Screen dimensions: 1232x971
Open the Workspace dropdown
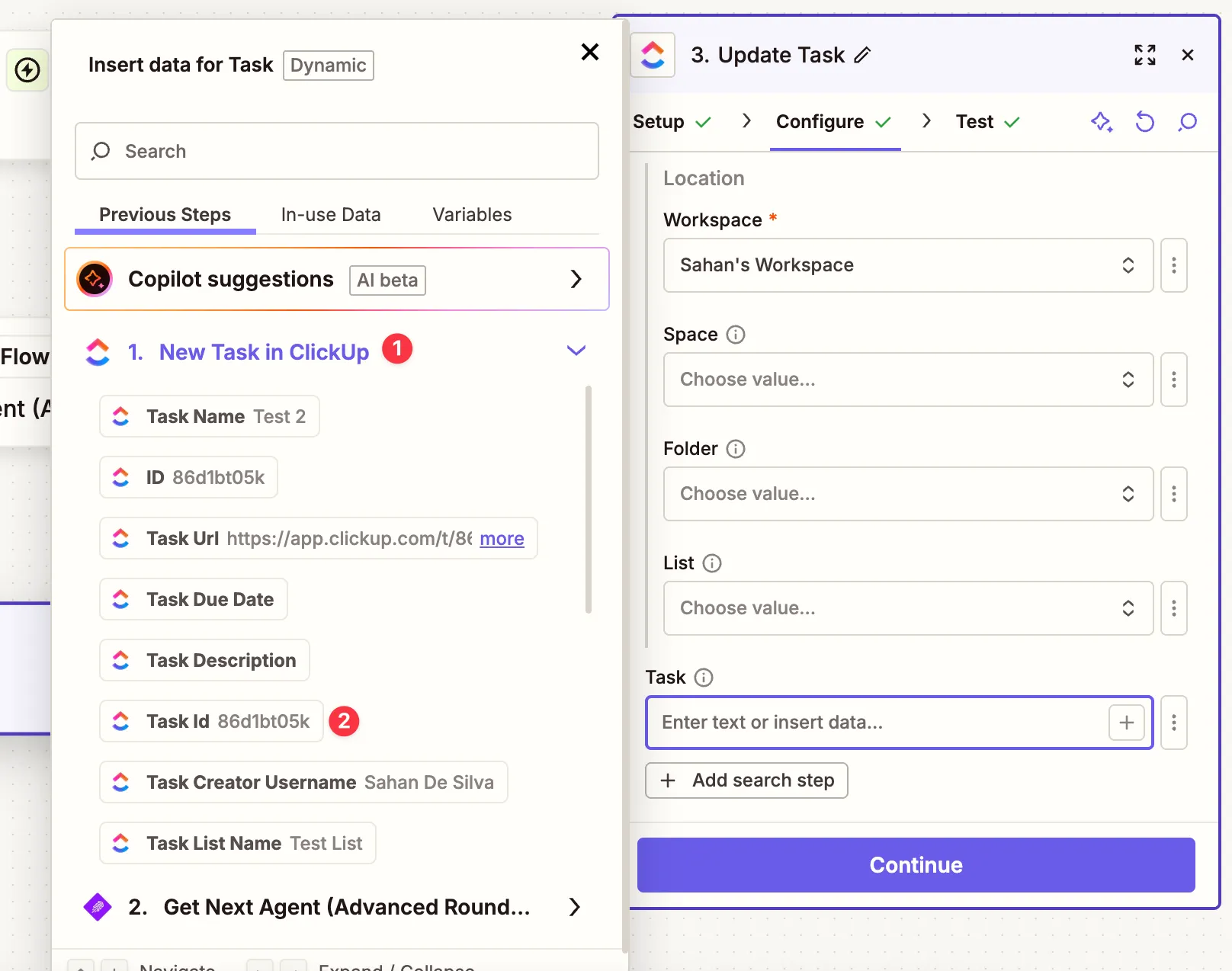point(907,265)
